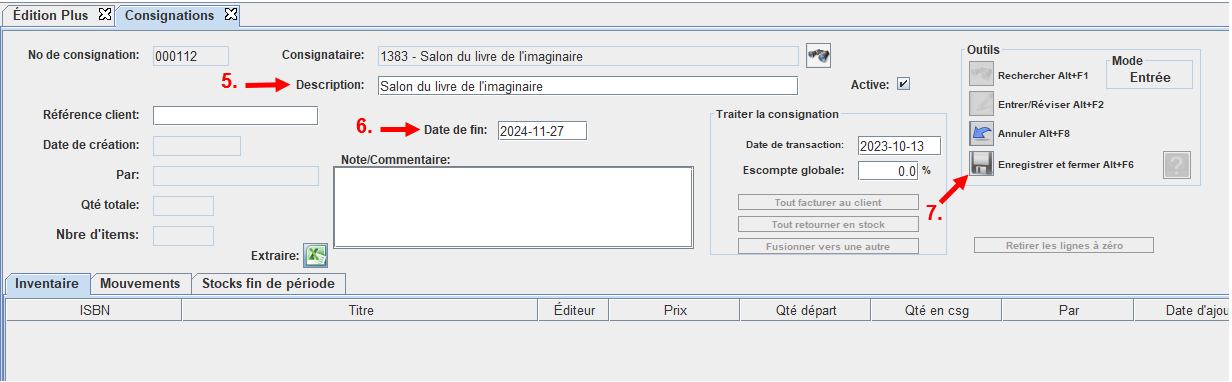Screen dimensions: 1232x382
Task: Select the Inventaire tab
Action: [x=47, y=284]
